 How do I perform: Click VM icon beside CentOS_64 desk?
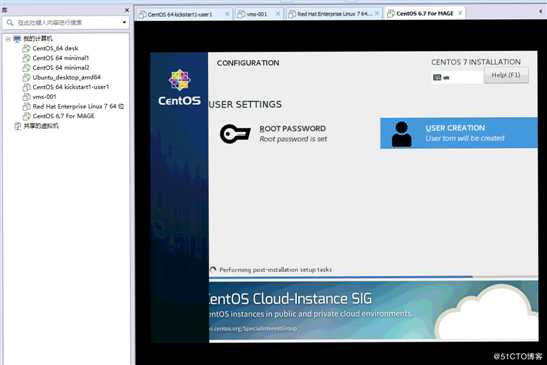(x=26, y=48)
